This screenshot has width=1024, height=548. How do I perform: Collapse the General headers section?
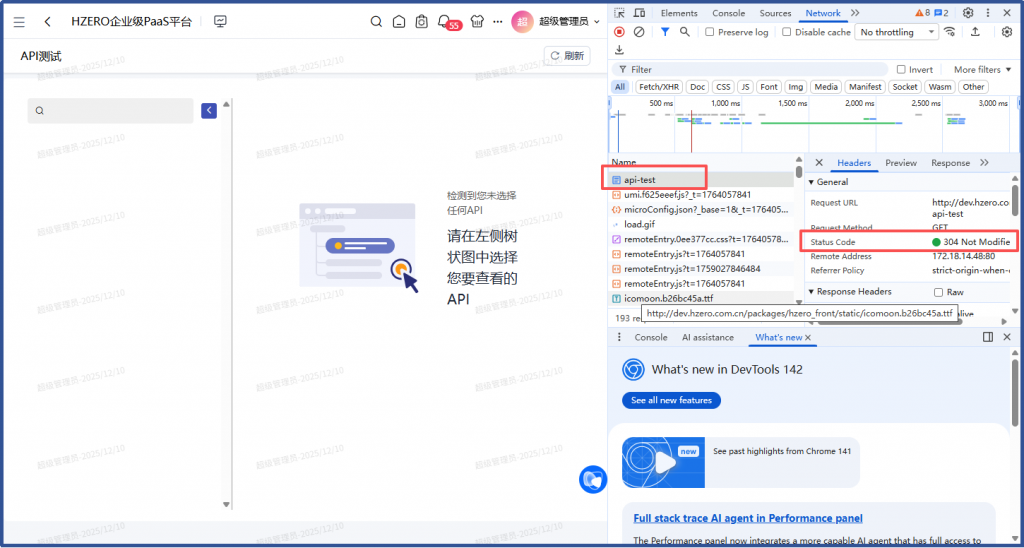pos(812,182)
